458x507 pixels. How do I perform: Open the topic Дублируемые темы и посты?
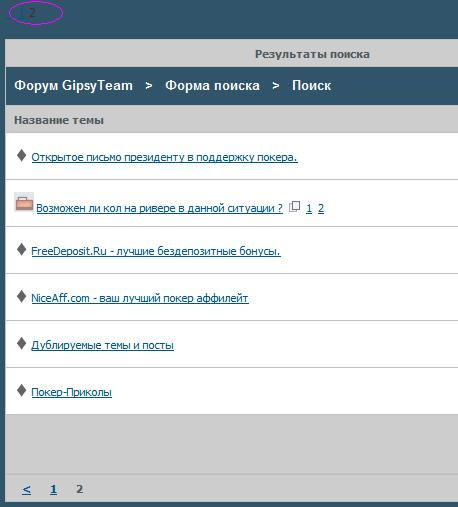click(x=102, y=345)
